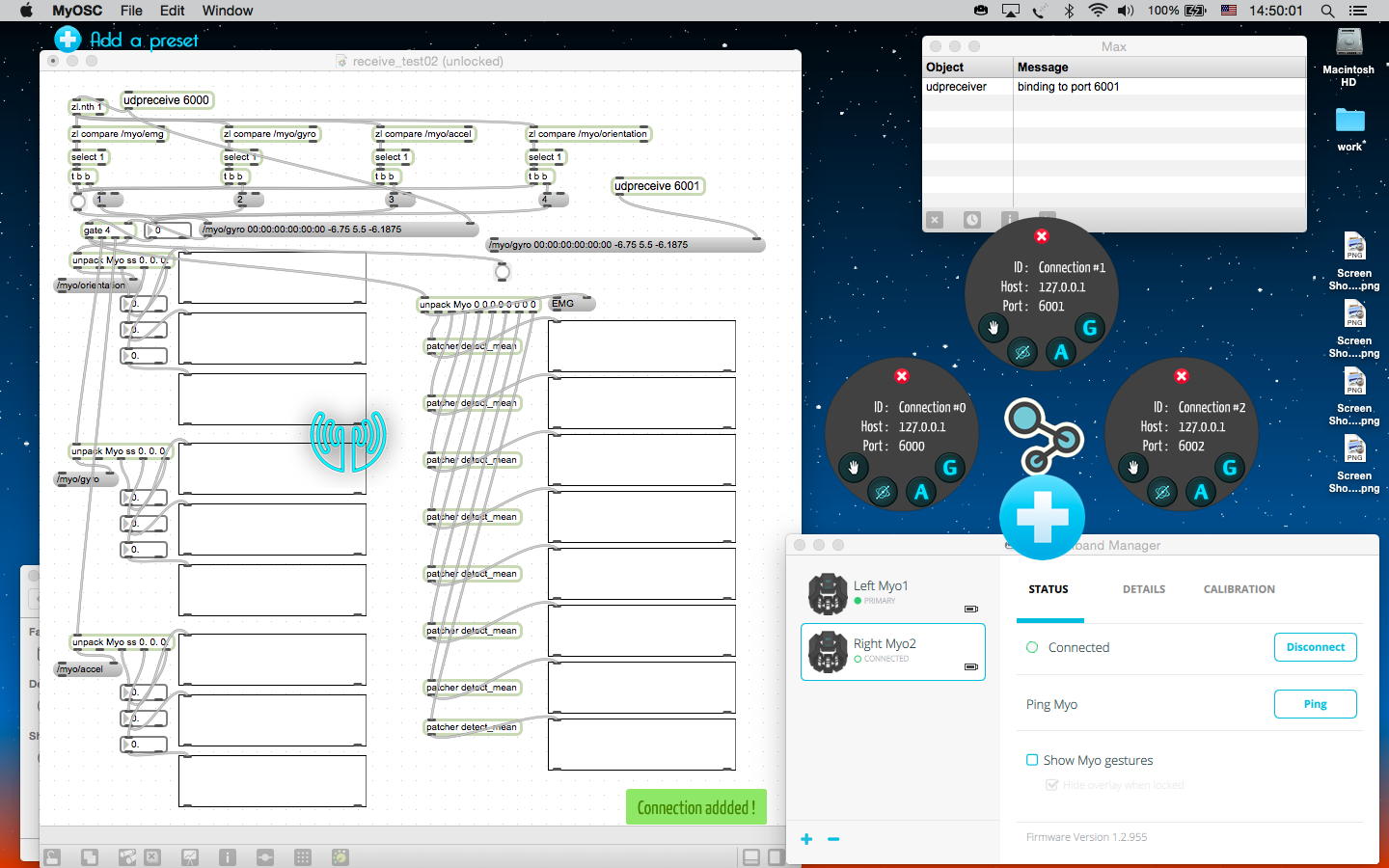Switch to the DETAILS tab
Image resolution: width=1389 pixels, height=868 pixels.
tap(1144, 589)
